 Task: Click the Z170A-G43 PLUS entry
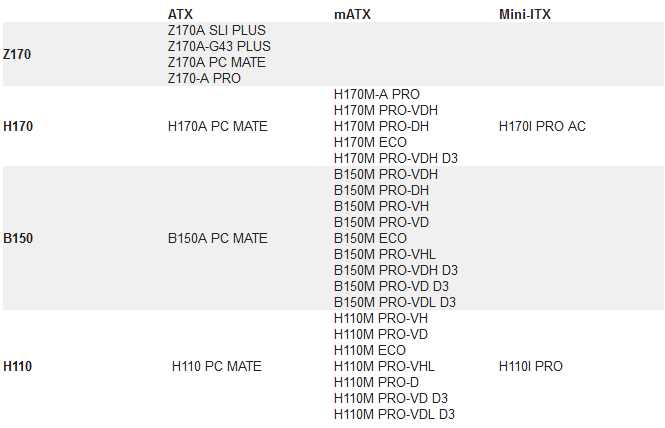[x=219, y=46]
